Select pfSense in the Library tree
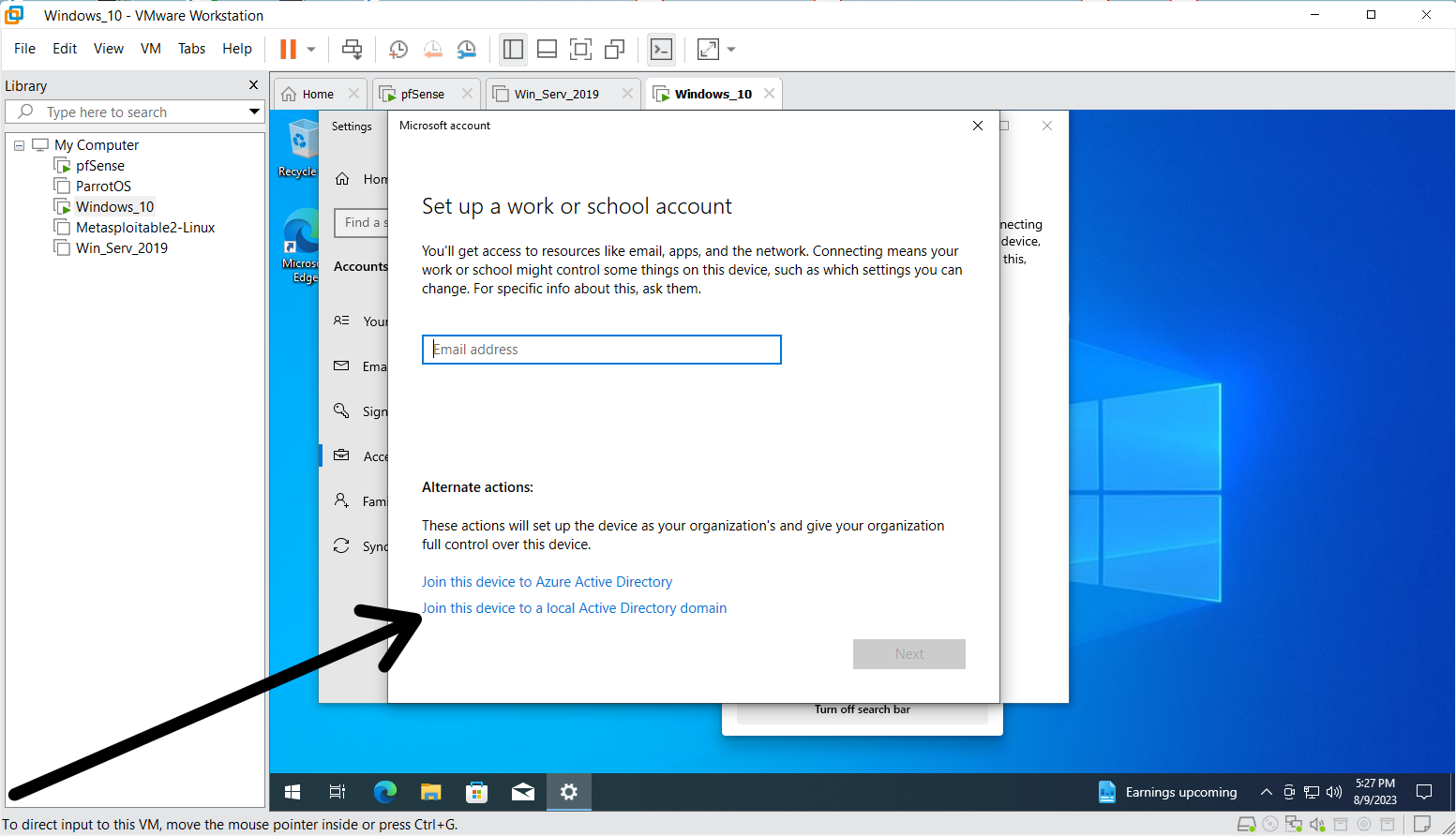Viewport: 1456px width, 836px height. pyautogui.click(x=100, y=166)
